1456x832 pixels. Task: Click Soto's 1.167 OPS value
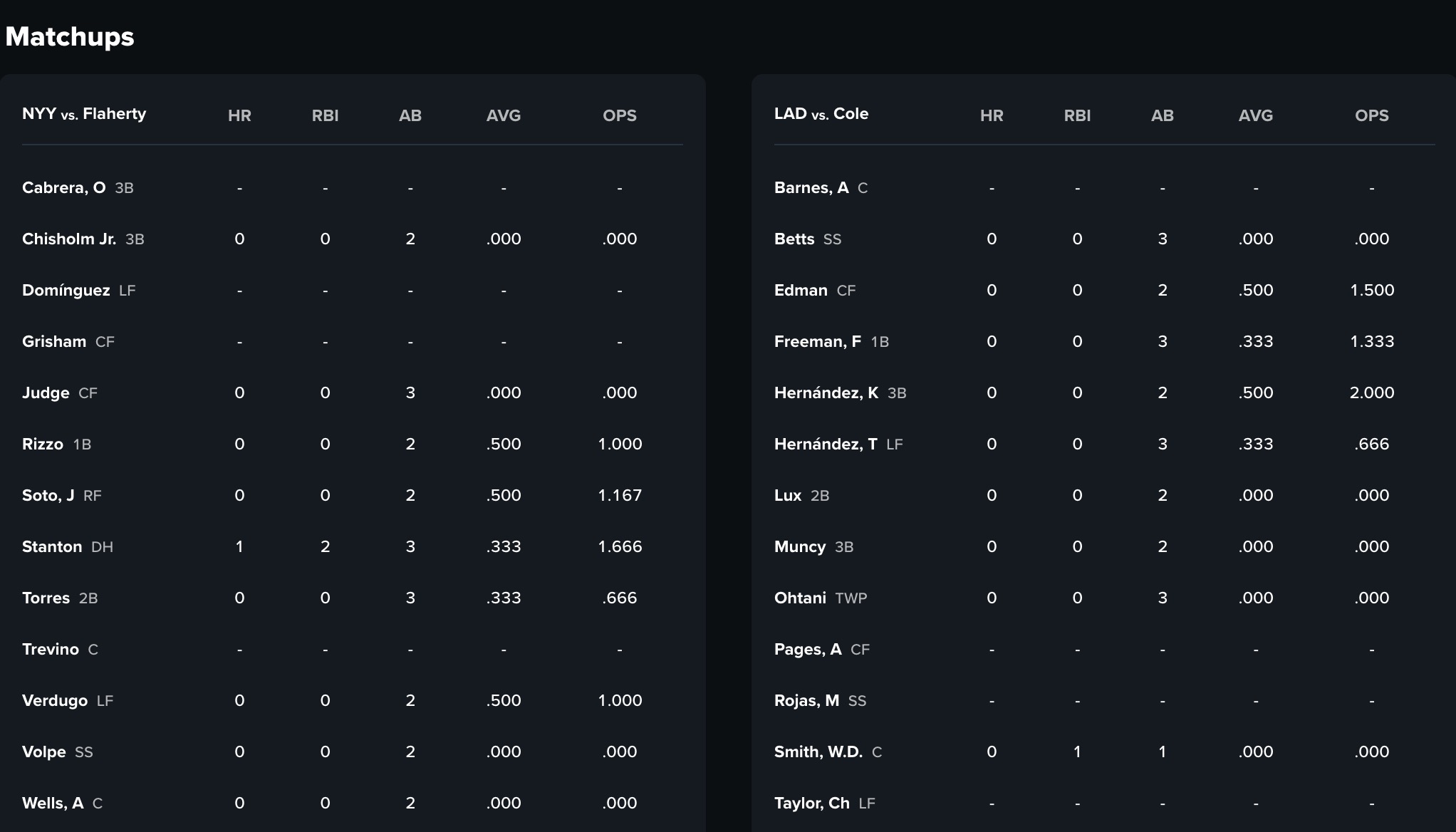click(x=620, y=495)
